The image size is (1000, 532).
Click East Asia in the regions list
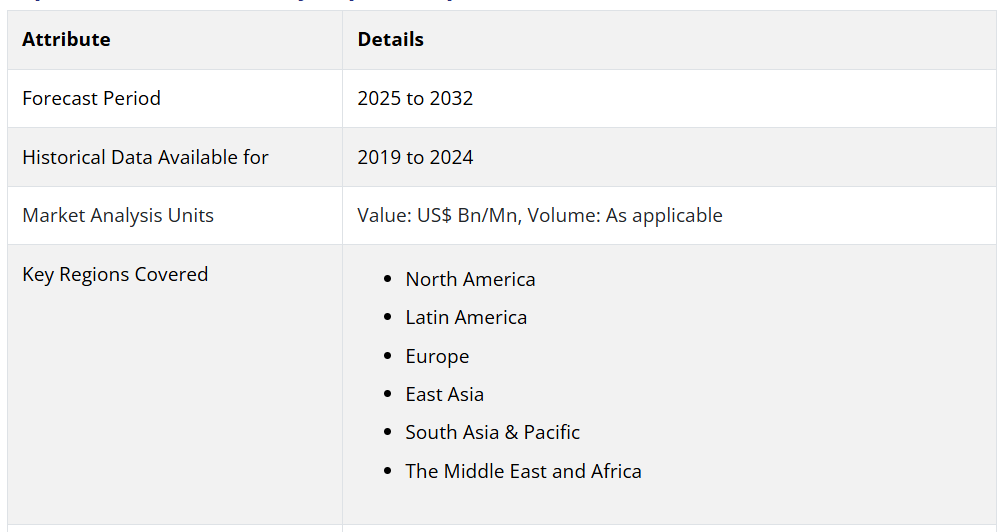coord(444,394)
